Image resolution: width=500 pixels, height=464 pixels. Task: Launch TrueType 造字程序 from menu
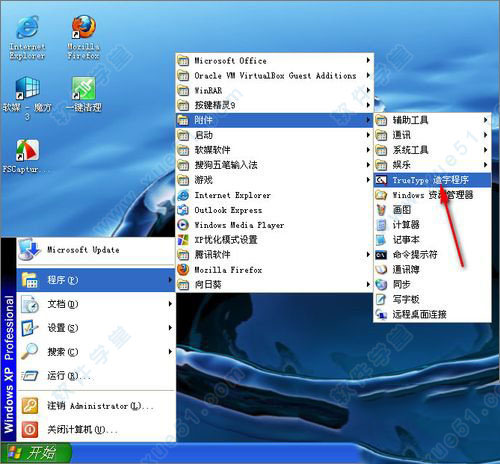coord(432,180)
